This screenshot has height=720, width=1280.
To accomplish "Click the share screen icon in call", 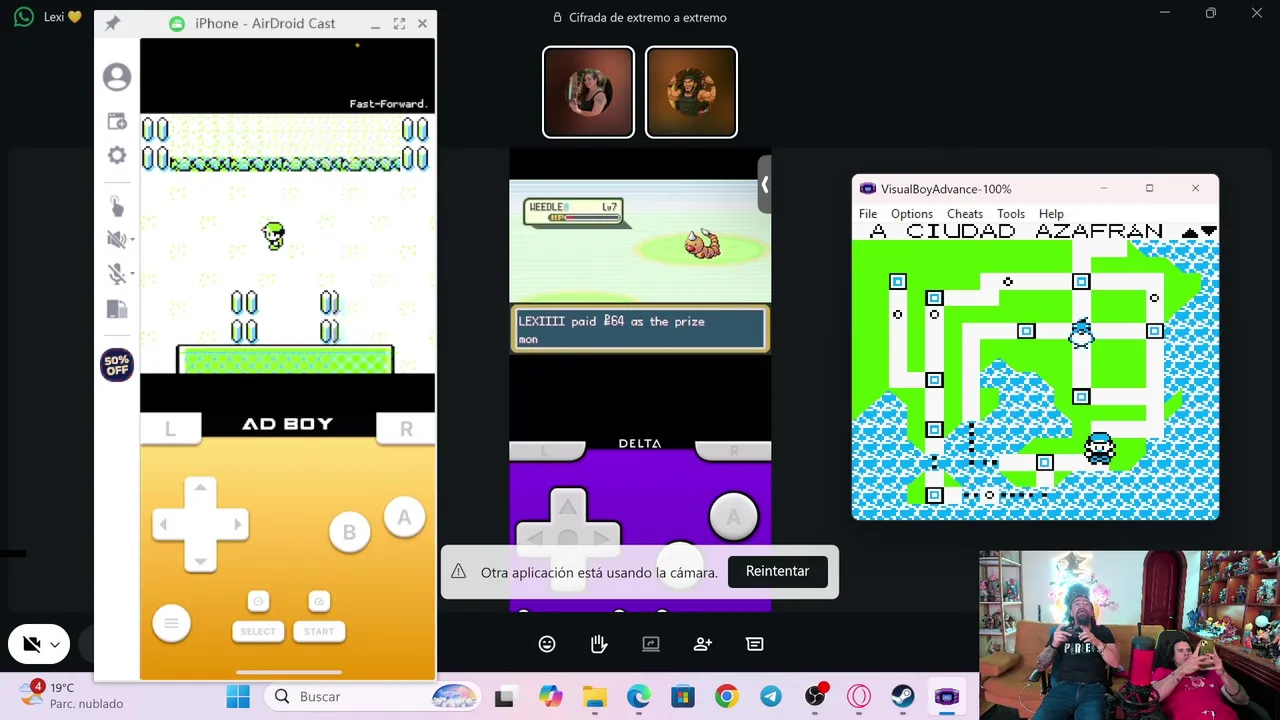I will click(x=651, y=644).
